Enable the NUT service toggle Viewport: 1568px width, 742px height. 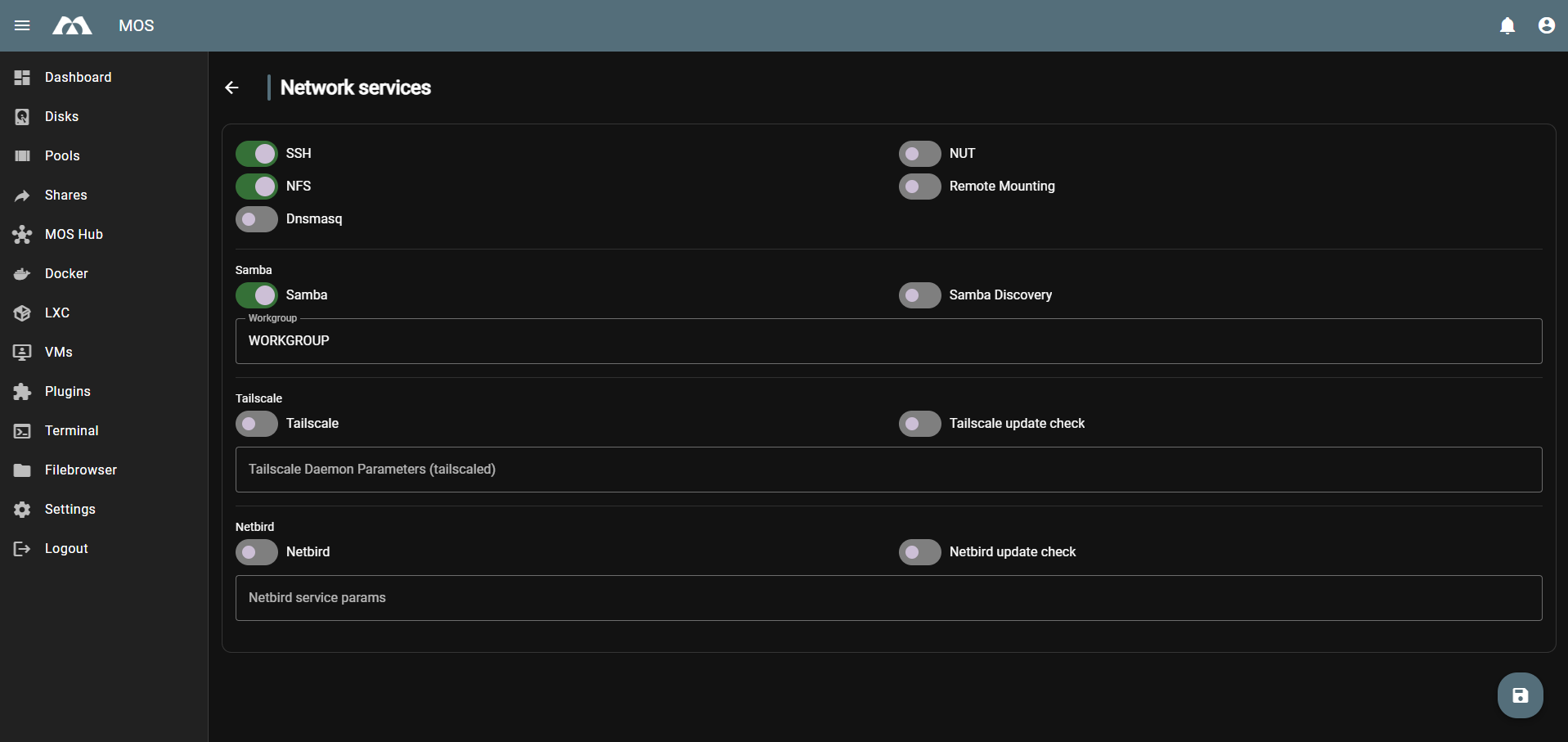click(x=919, y=154)
